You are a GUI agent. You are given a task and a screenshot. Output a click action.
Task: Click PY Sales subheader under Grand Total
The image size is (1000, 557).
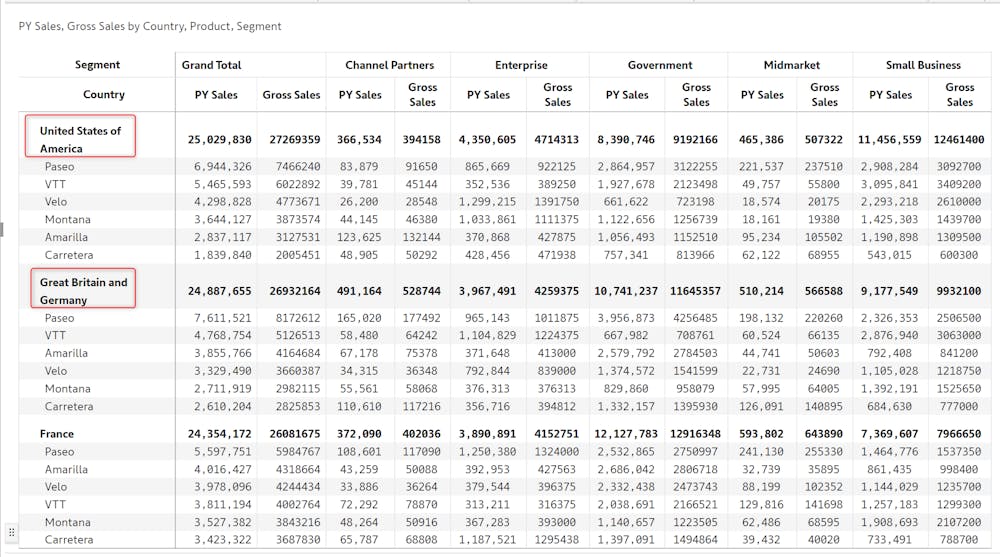tap(216, 95)
